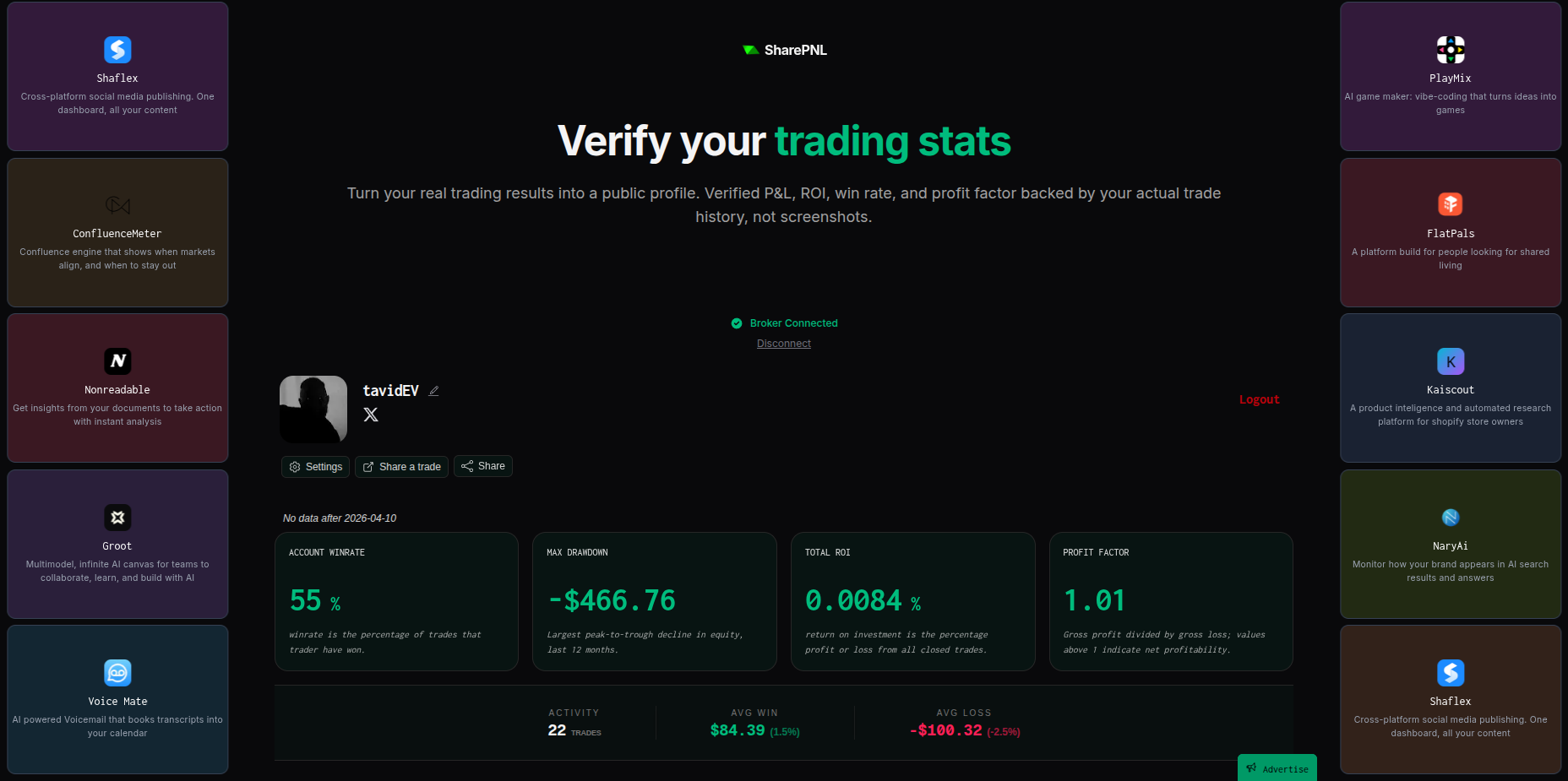
Task: Click the NaryAi blue icon
Action: tap(1451, 518)
